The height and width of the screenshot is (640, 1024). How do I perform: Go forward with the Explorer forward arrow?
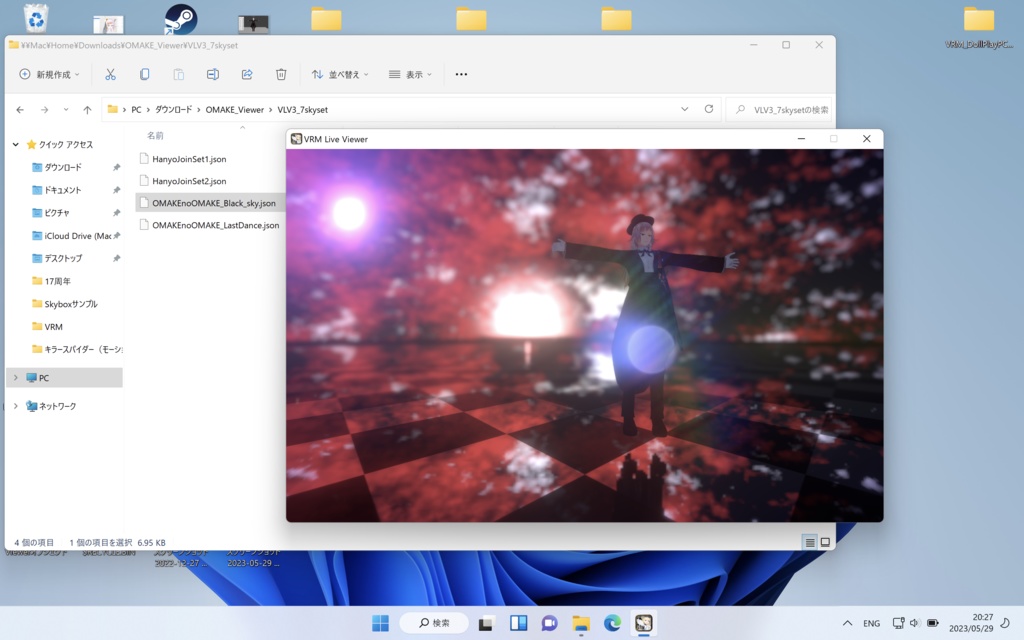point(44,110)
